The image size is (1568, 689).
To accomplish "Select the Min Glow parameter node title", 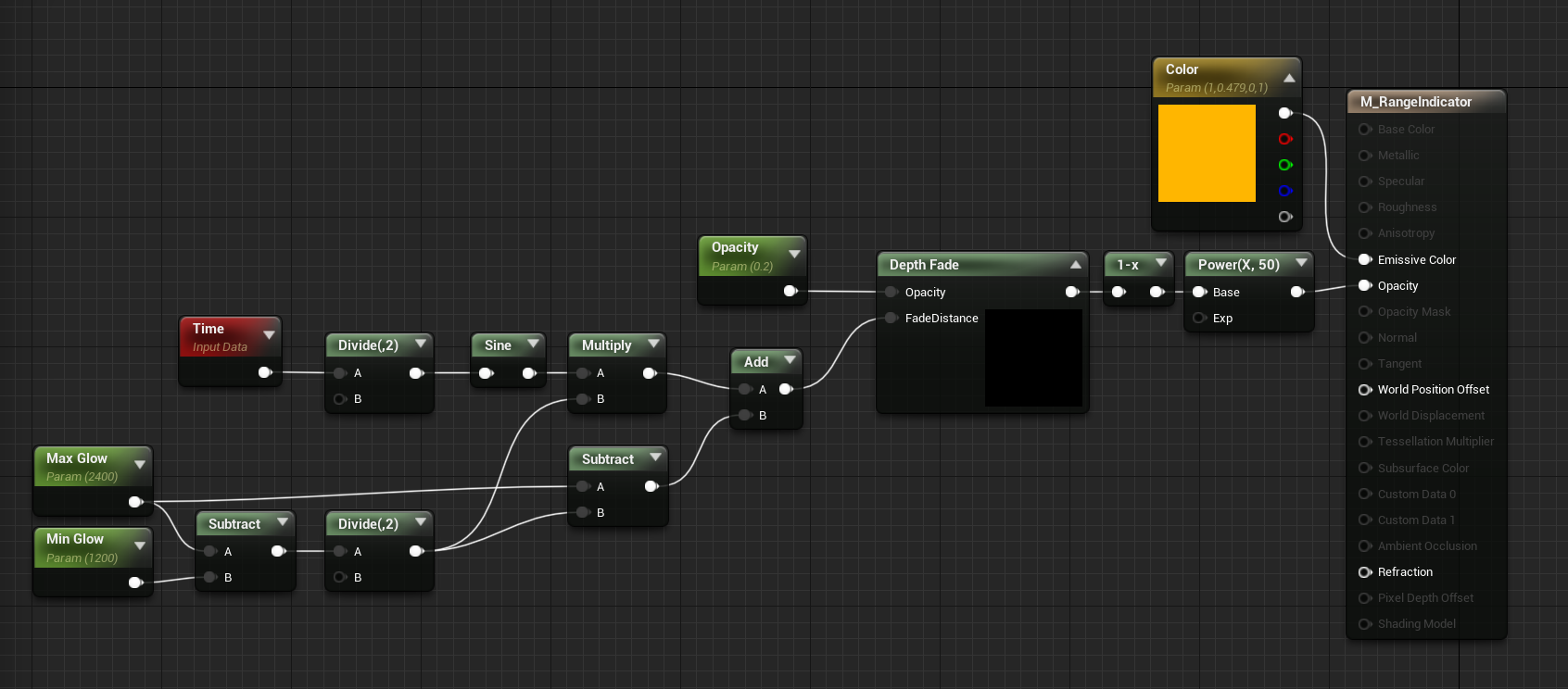I will [x=75, y=539].
